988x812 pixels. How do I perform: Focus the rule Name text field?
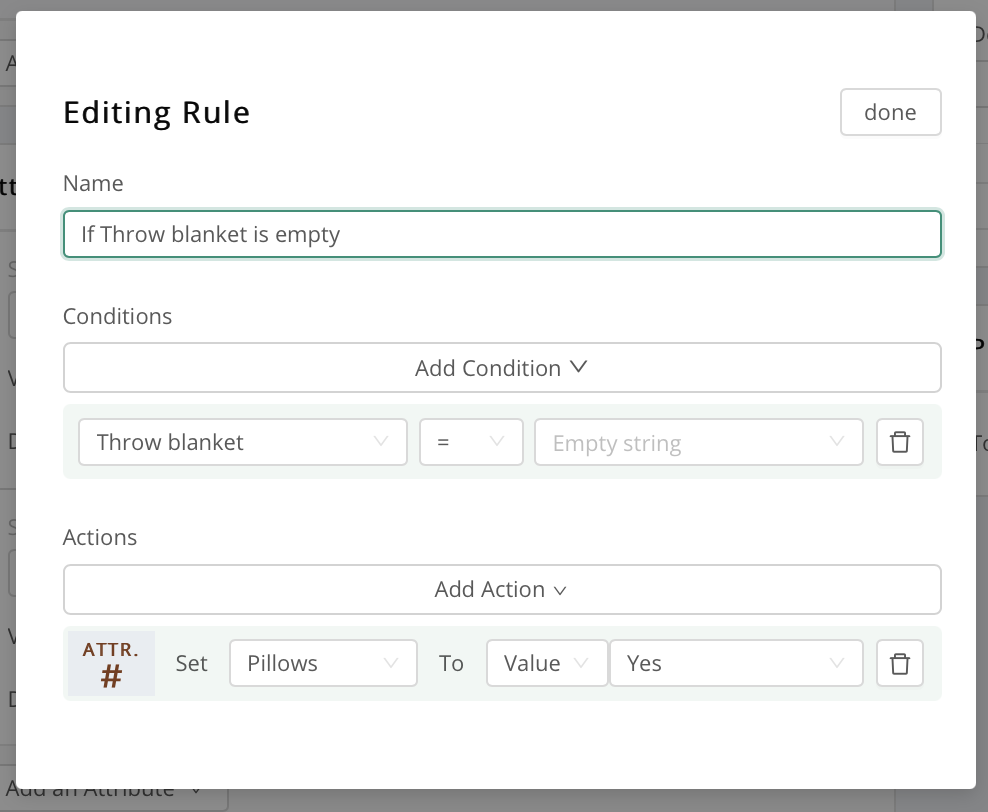[502, 234]
